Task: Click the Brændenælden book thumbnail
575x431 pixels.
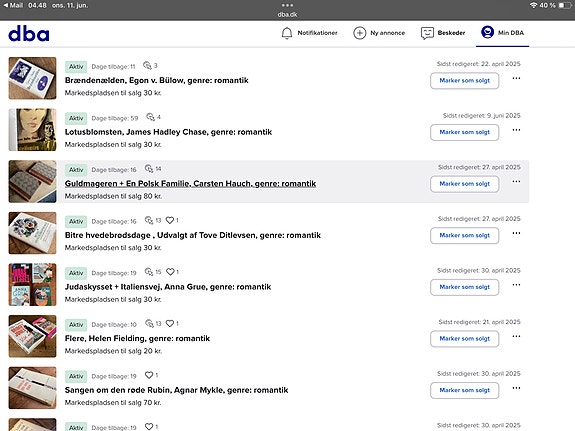Action: point(33,78)
